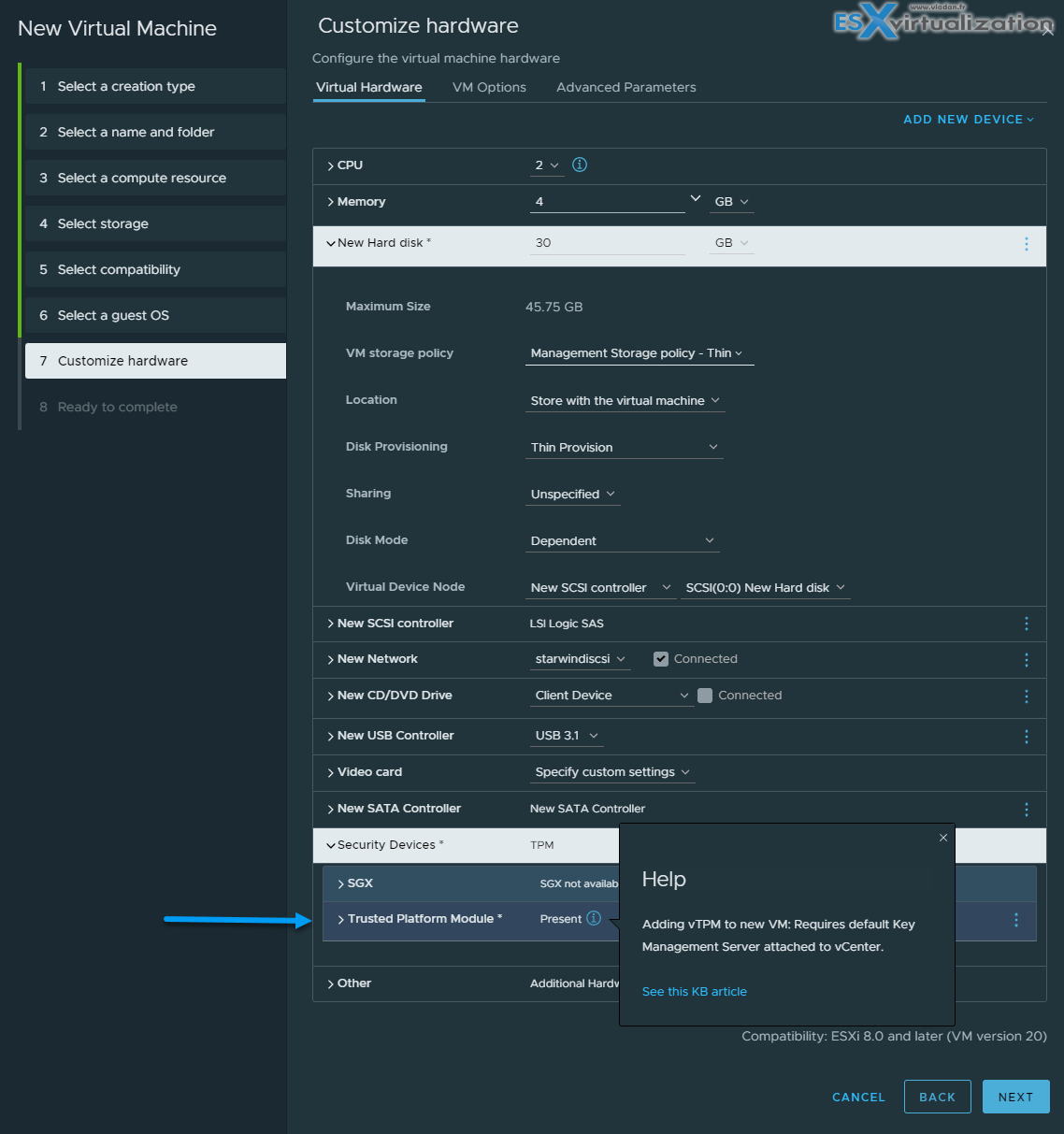
Task: Open New SATA Controller actions menu
Action: (1027, 810)
